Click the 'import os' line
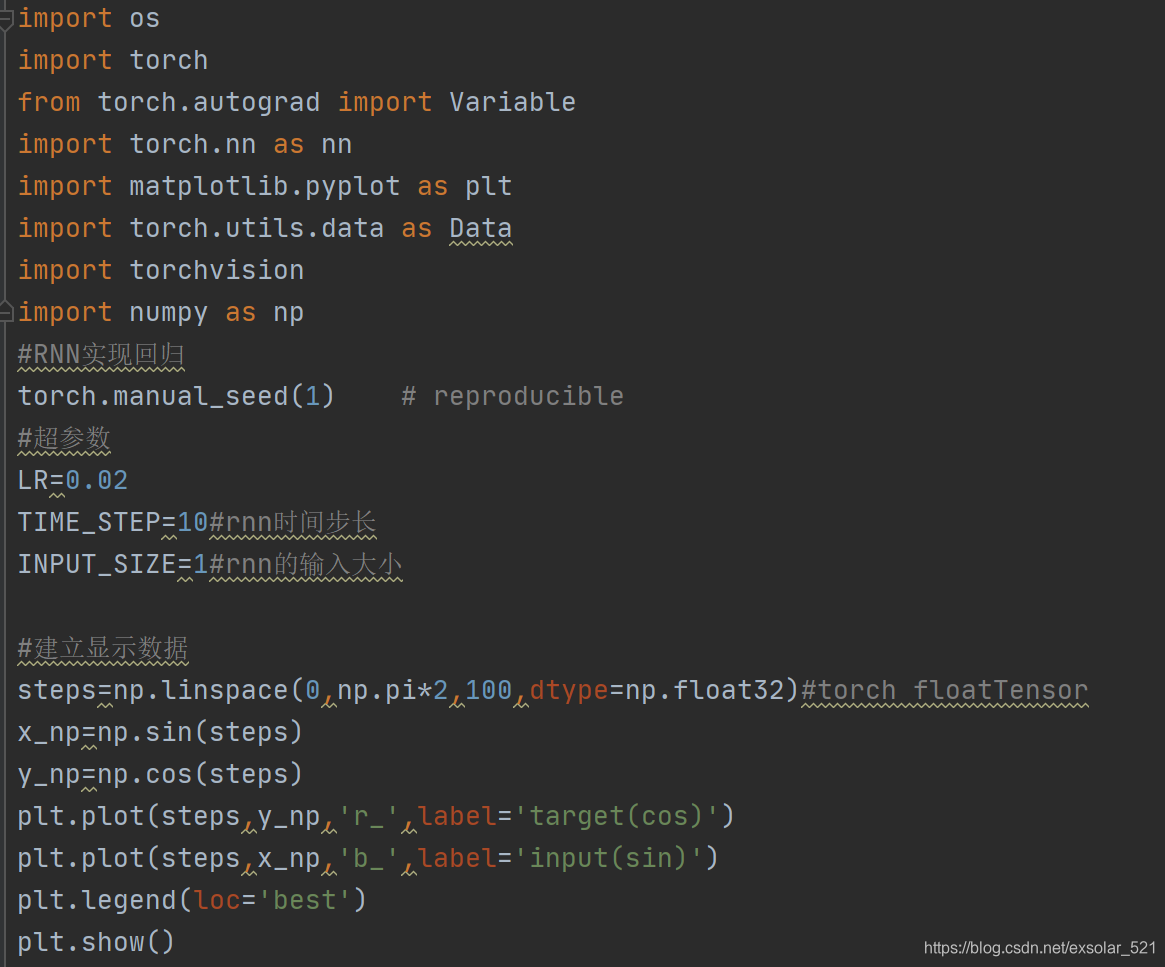This screenshot has height=967, width=1165. coord(88,18)
